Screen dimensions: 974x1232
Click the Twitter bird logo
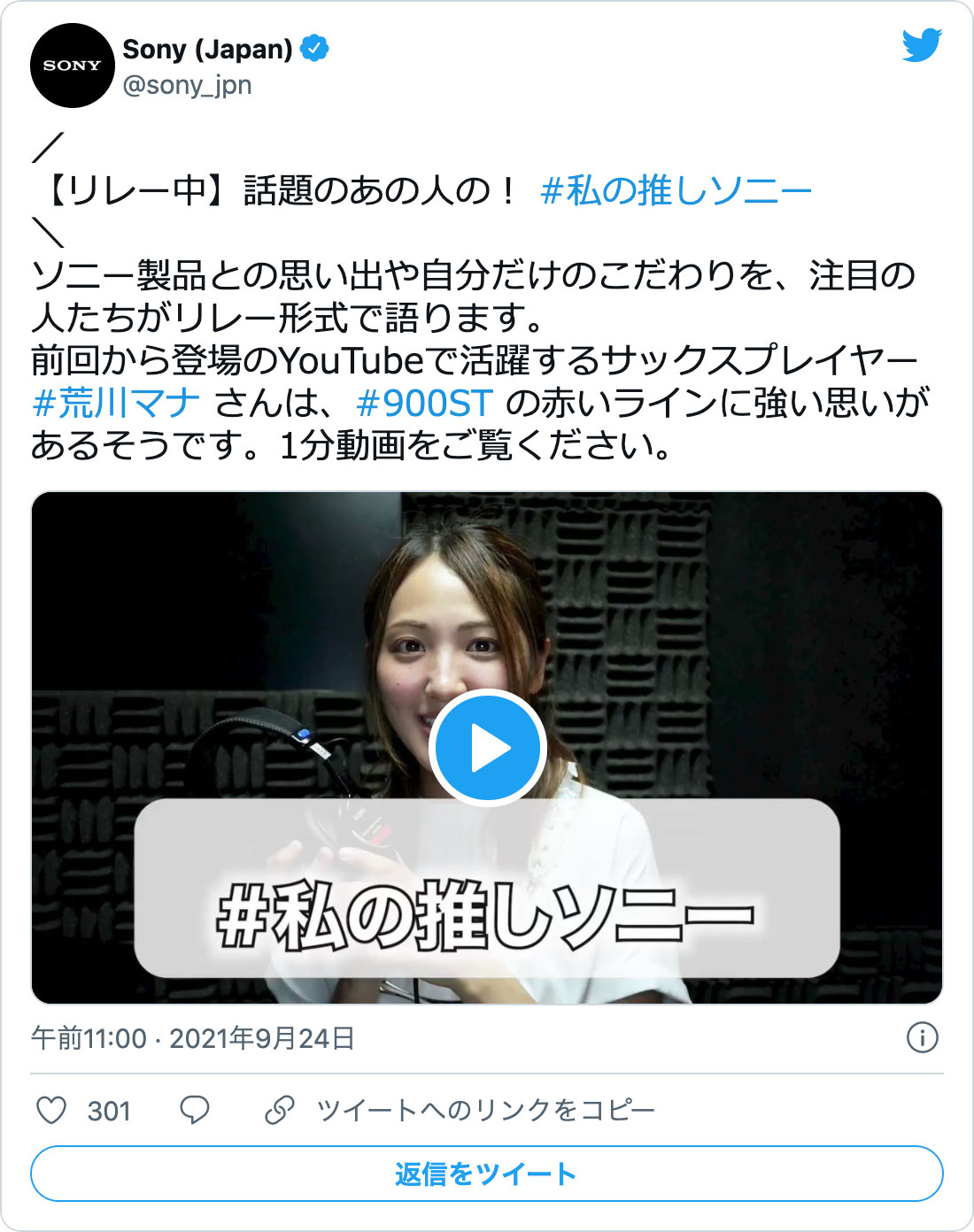(922, 45)
